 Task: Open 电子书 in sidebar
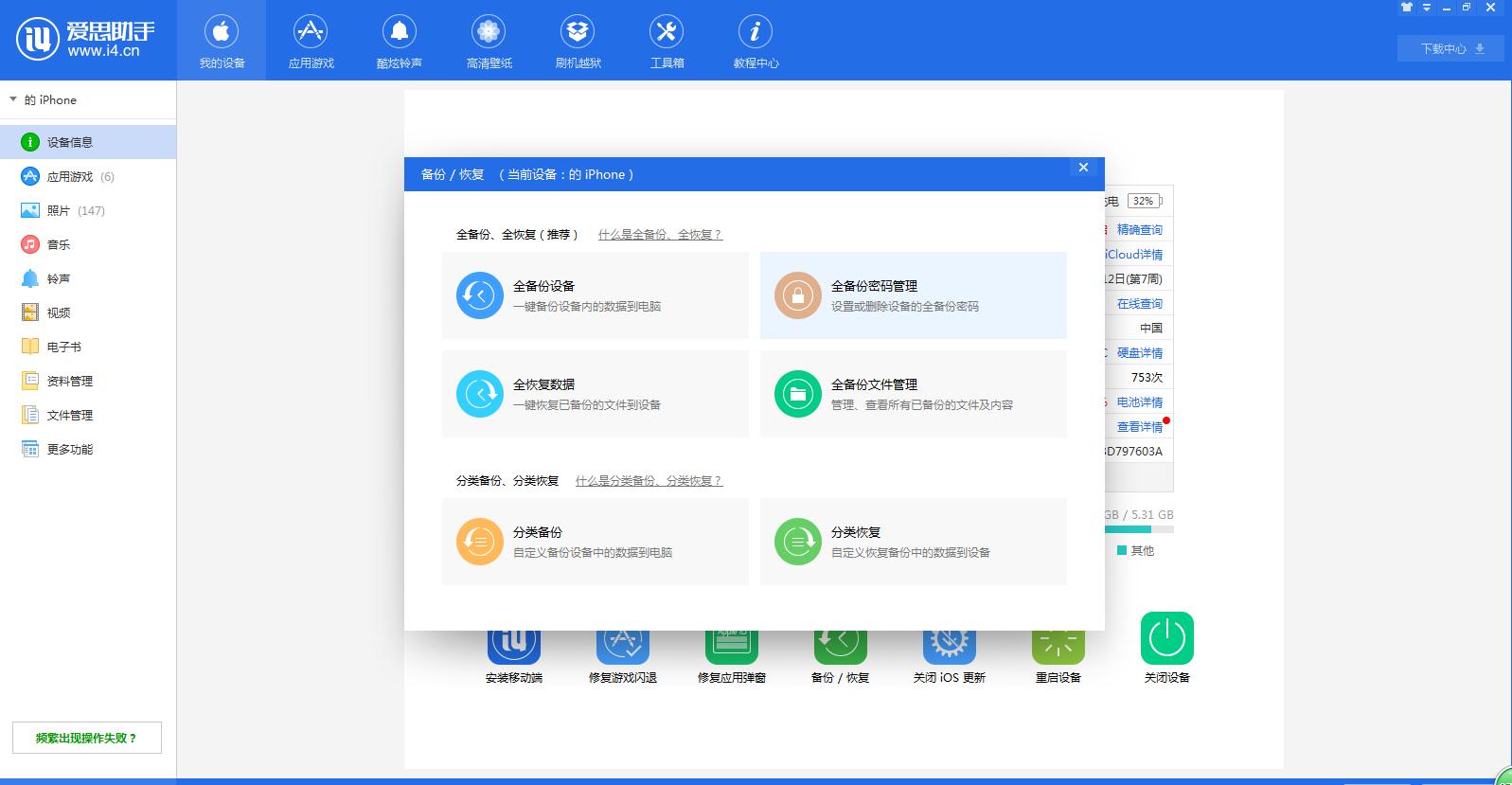click(x=88, y=347)
